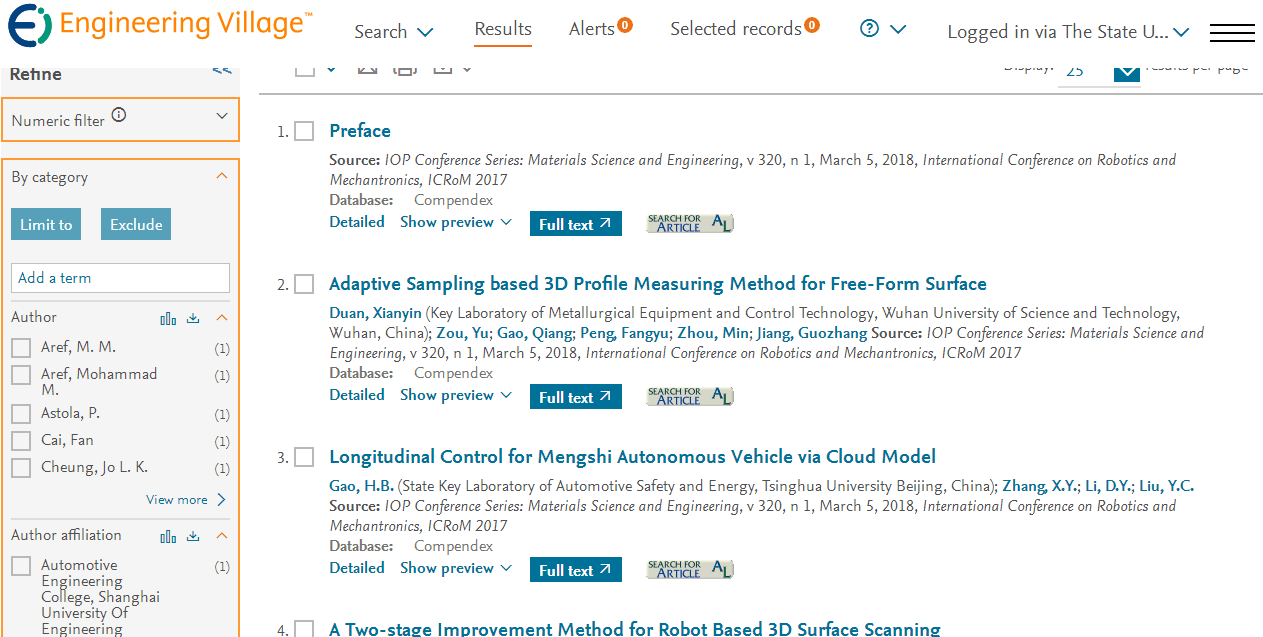
Task: Open Author chart view icon
Action: pyautogui.click(x=168, y=318)
